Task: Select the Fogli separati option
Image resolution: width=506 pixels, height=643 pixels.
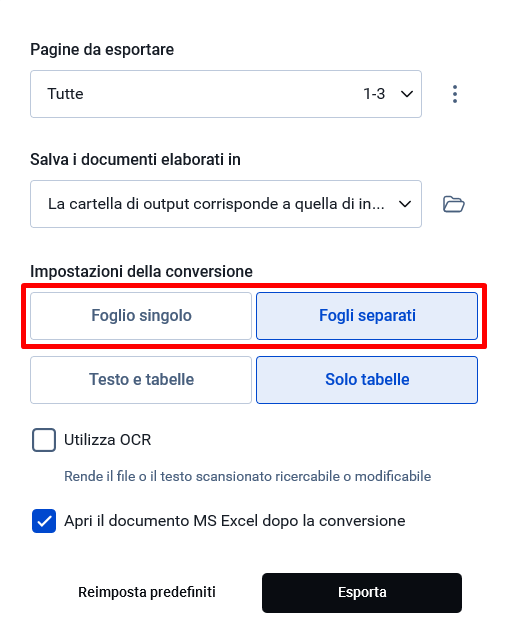Action: (x=367, y=316)
